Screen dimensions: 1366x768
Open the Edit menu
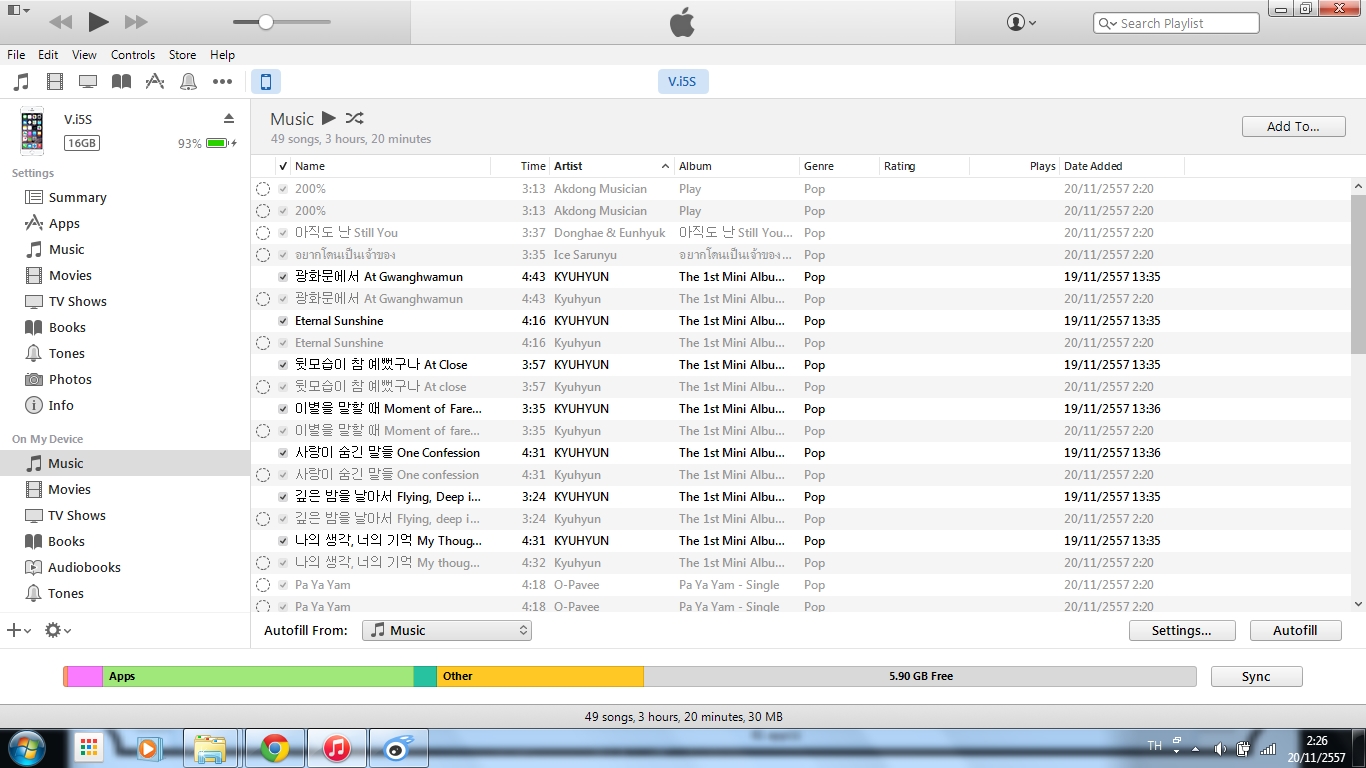(48, 55)
